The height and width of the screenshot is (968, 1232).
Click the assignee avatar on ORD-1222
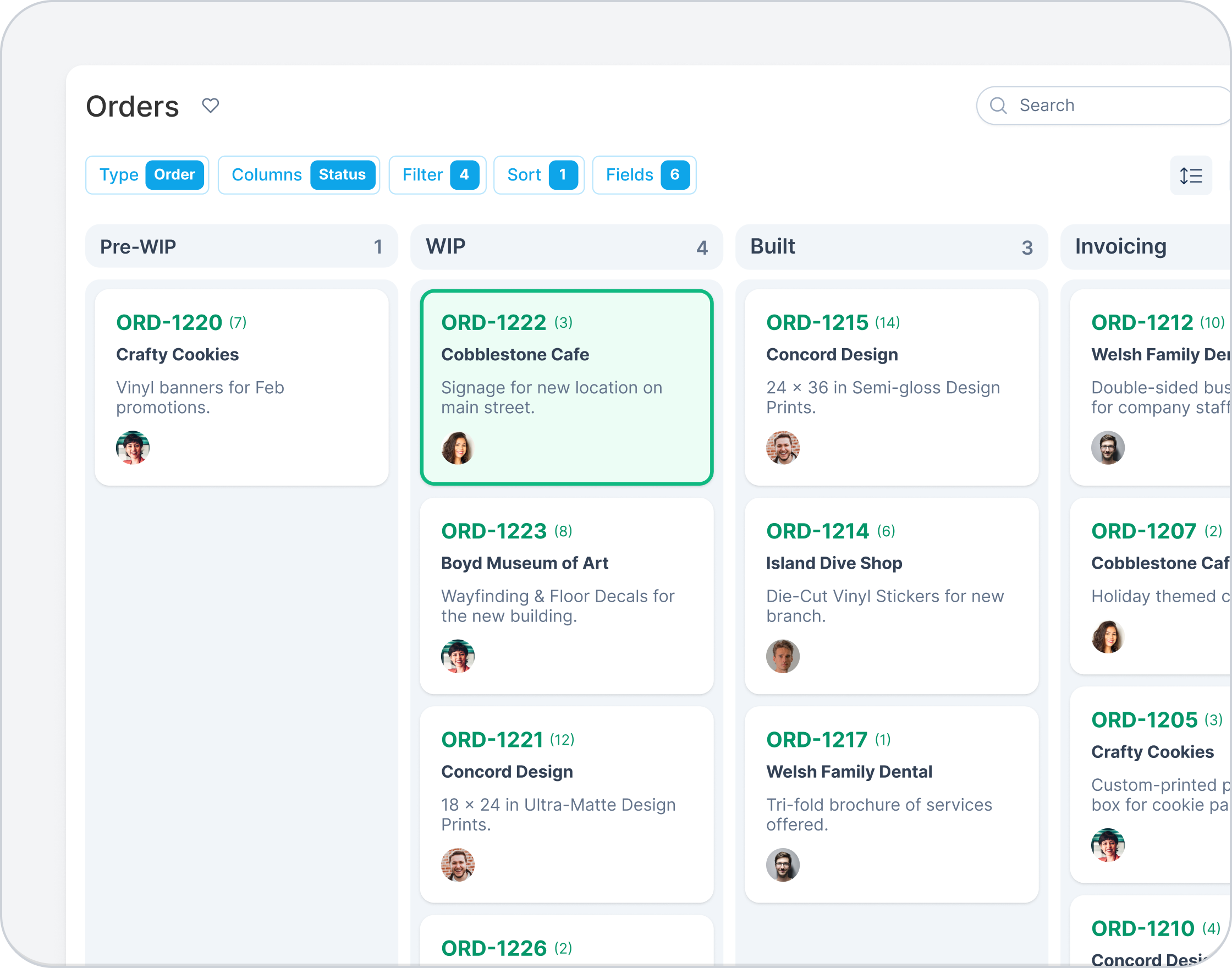(x=457, y=448)
